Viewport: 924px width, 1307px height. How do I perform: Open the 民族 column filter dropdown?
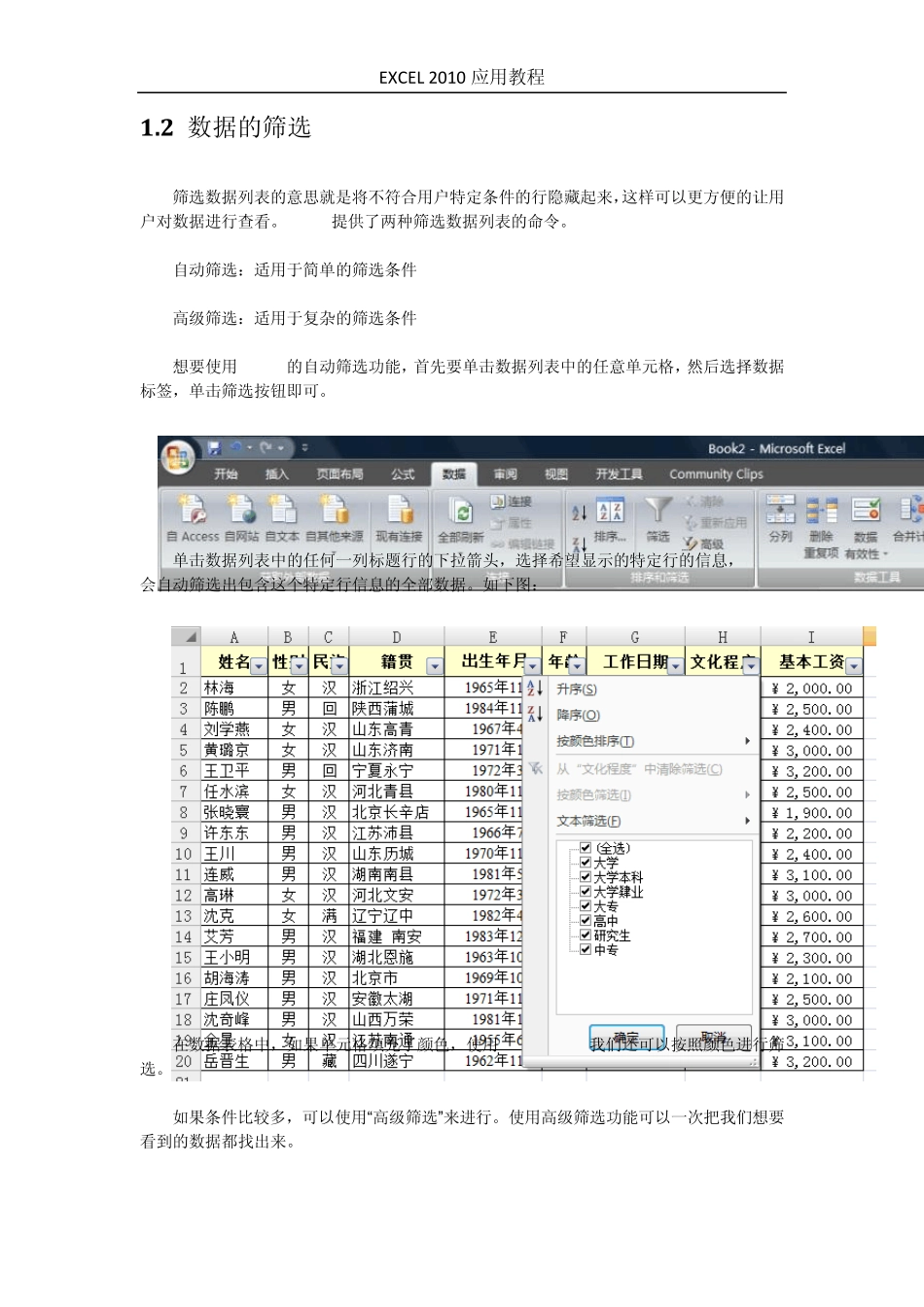[x=338, y=666]
